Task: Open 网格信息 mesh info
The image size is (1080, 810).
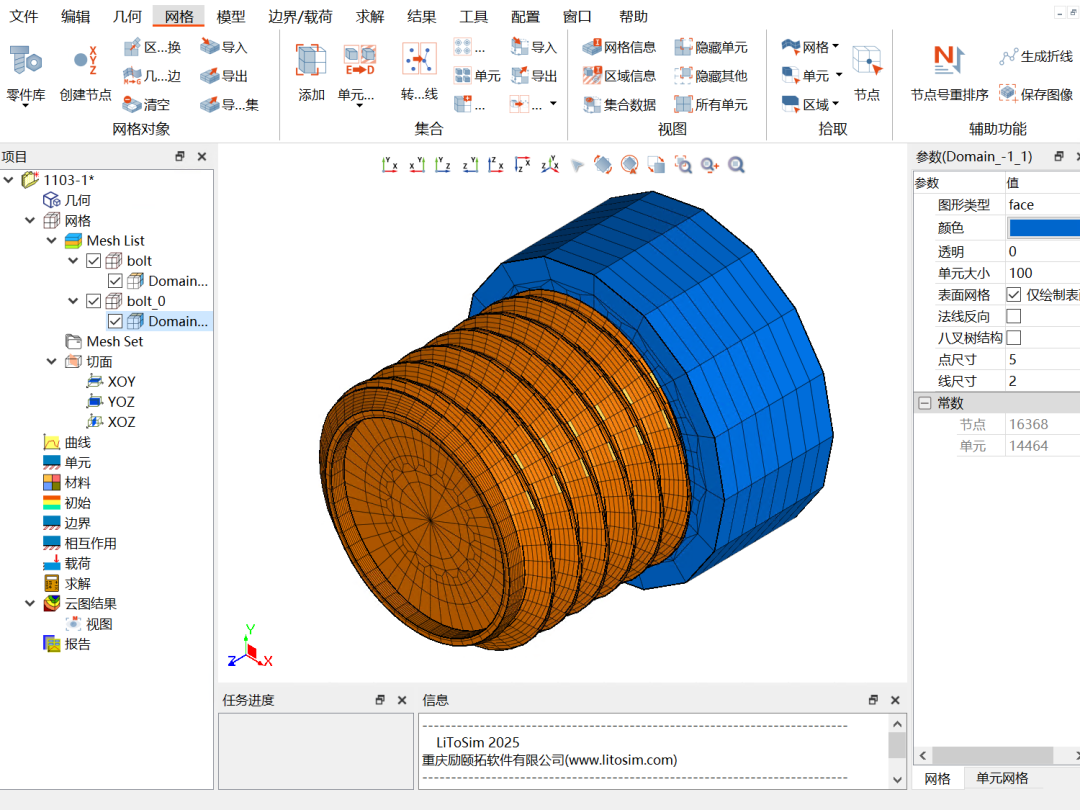Action: (619, 47)
